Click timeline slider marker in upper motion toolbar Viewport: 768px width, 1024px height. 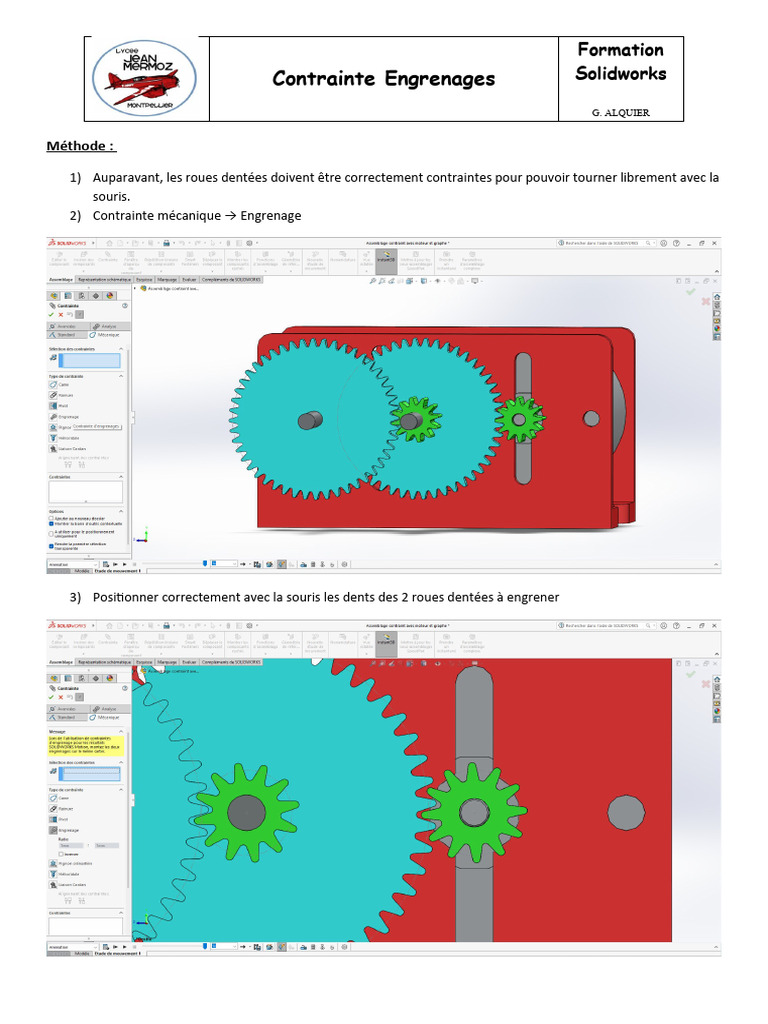click(x=205, y=564)
